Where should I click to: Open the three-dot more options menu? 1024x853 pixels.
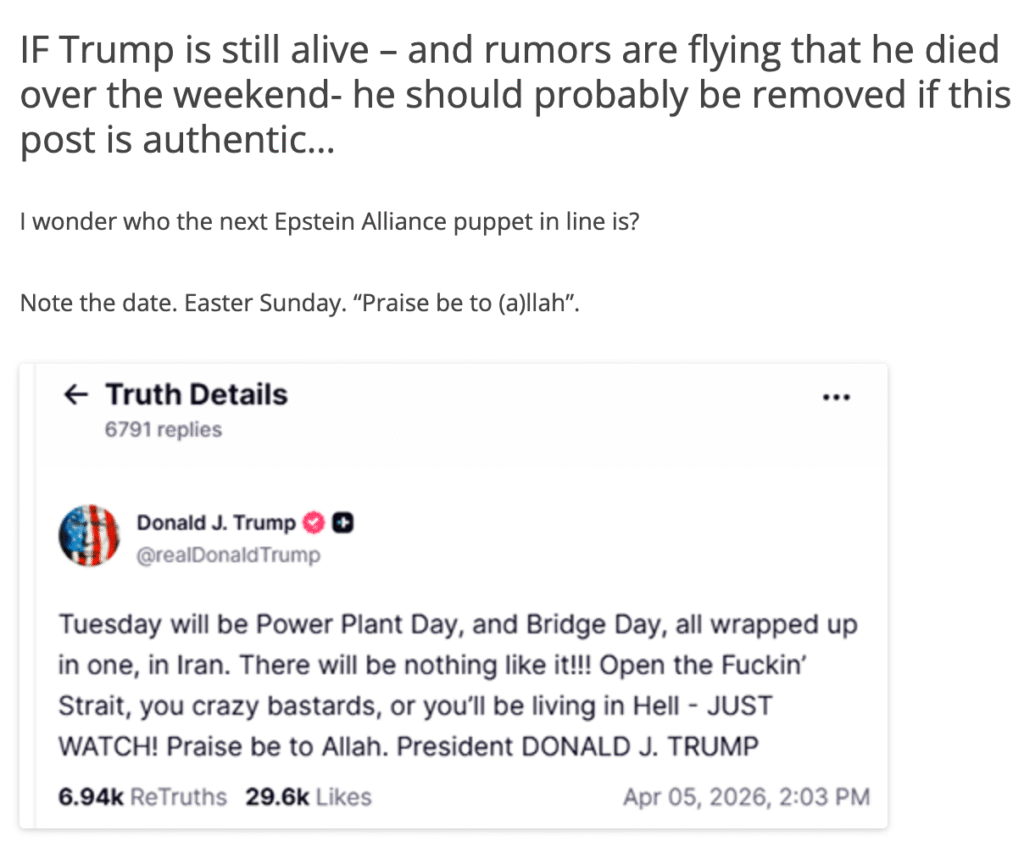(835, 397)
